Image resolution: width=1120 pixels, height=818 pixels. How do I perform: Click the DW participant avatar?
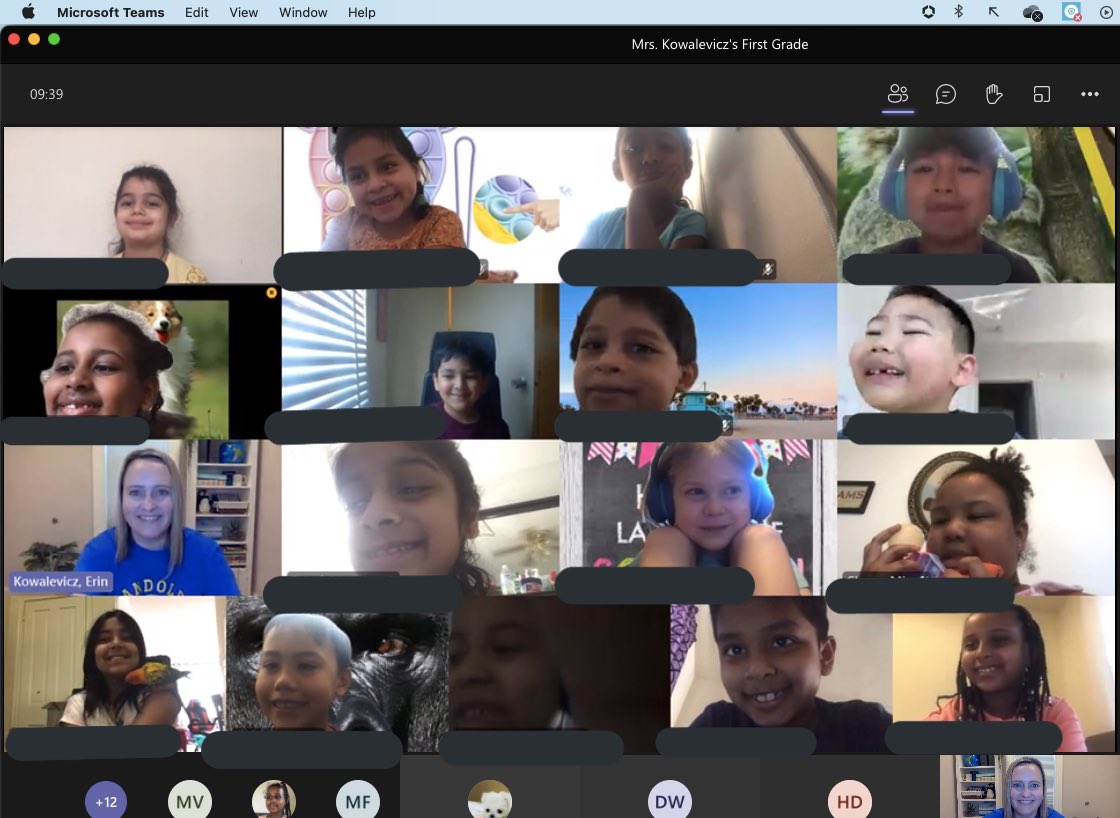(670, 801)
